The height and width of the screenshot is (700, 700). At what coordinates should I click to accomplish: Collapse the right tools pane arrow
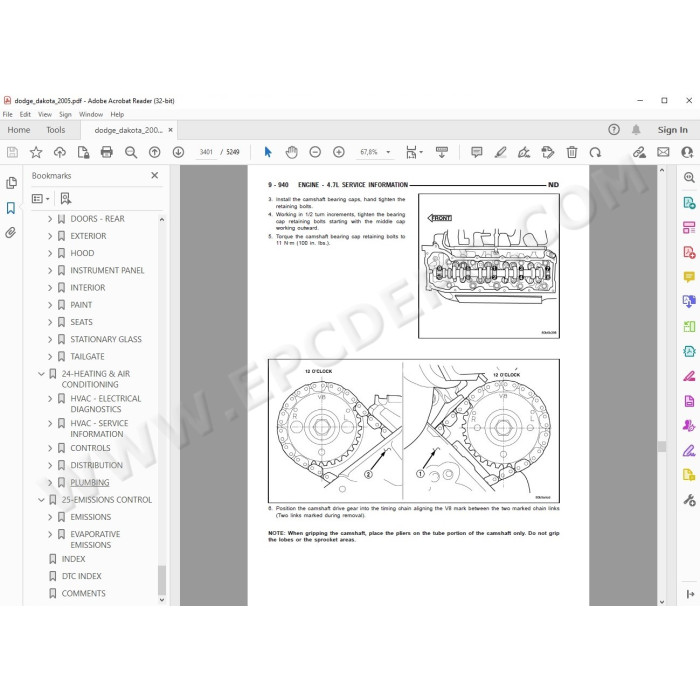pyautogui.click(x=690, y=594)
